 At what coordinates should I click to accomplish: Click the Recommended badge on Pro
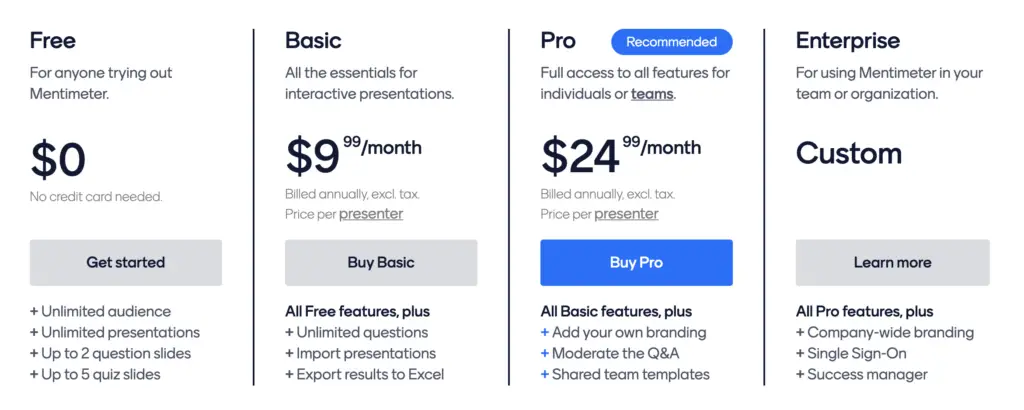(671, 42)
